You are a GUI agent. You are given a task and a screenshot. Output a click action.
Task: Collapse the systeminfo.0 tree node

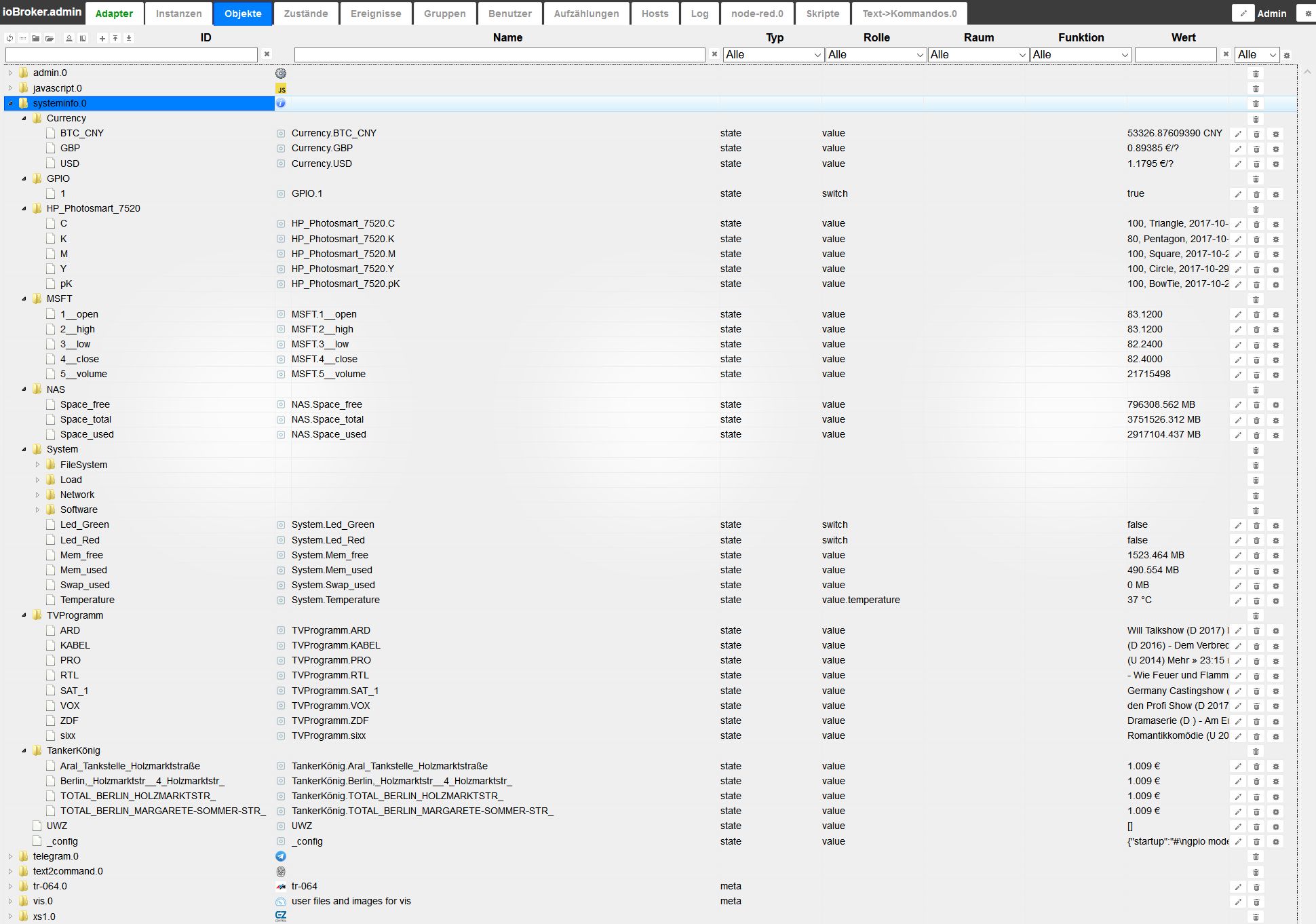coord(10,103)
